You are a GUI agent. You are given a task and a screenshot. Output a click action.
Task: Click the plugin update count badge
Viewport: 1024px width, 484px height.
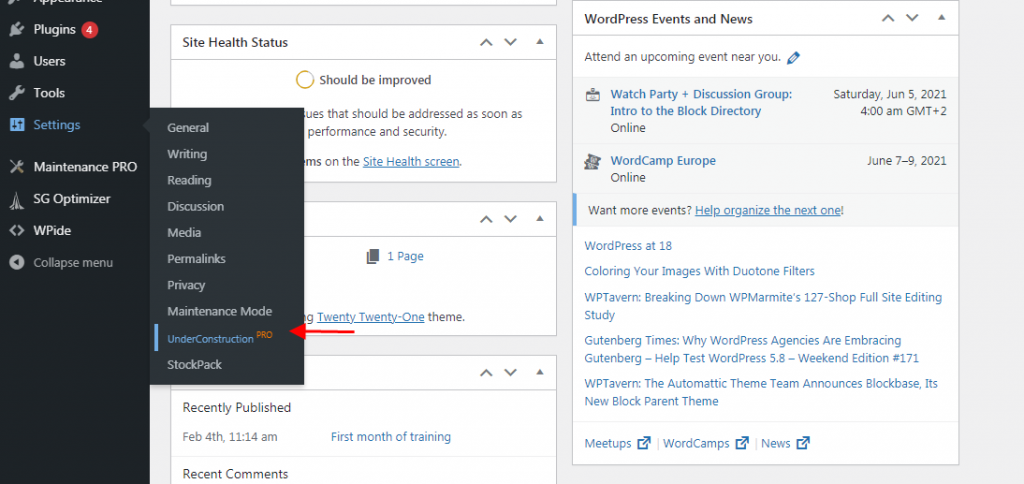point(90,29)
